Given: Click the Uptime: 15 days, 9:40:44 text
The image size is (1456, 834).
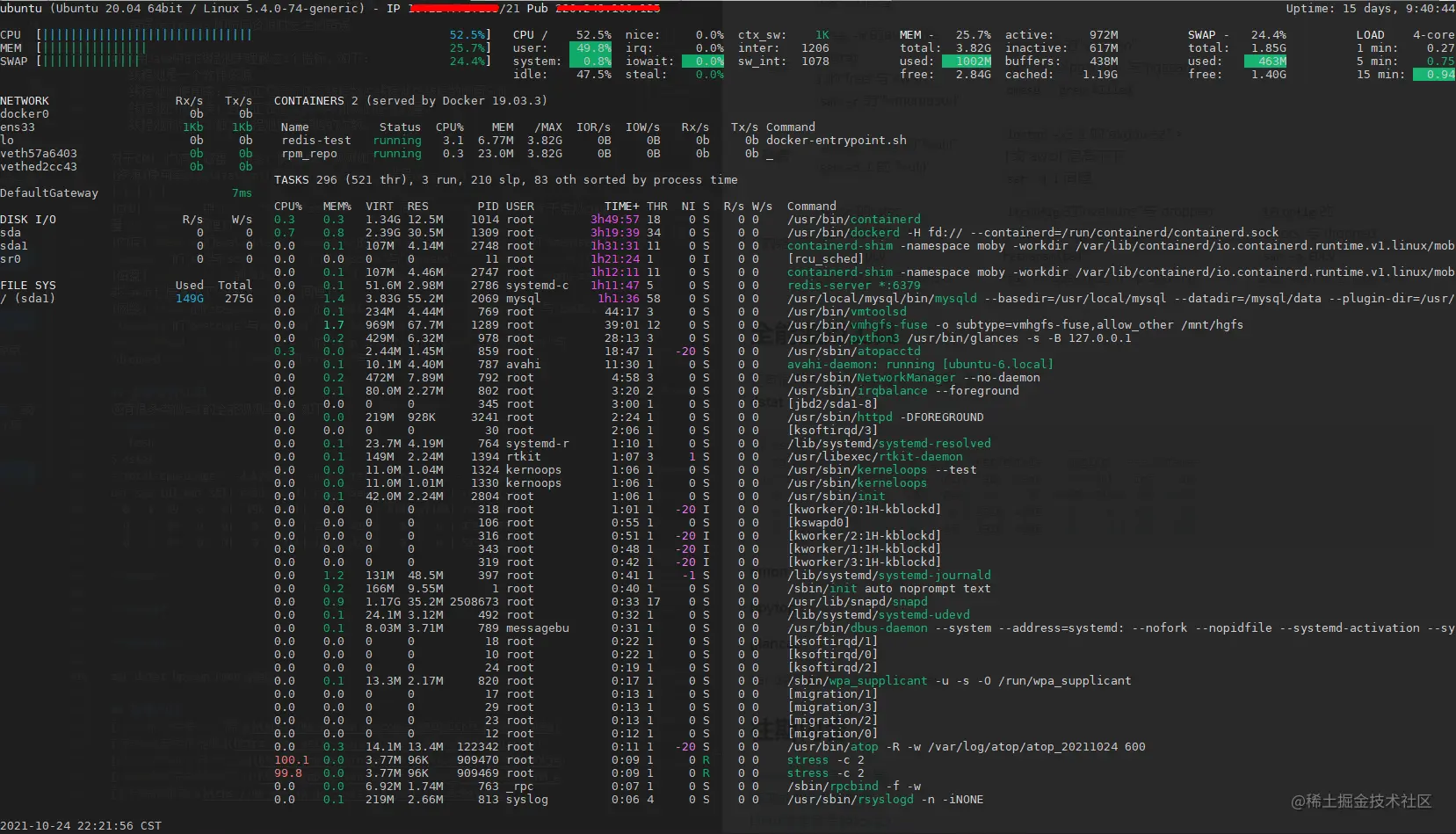Looking at the screenshot, I should click(1370, 8).
